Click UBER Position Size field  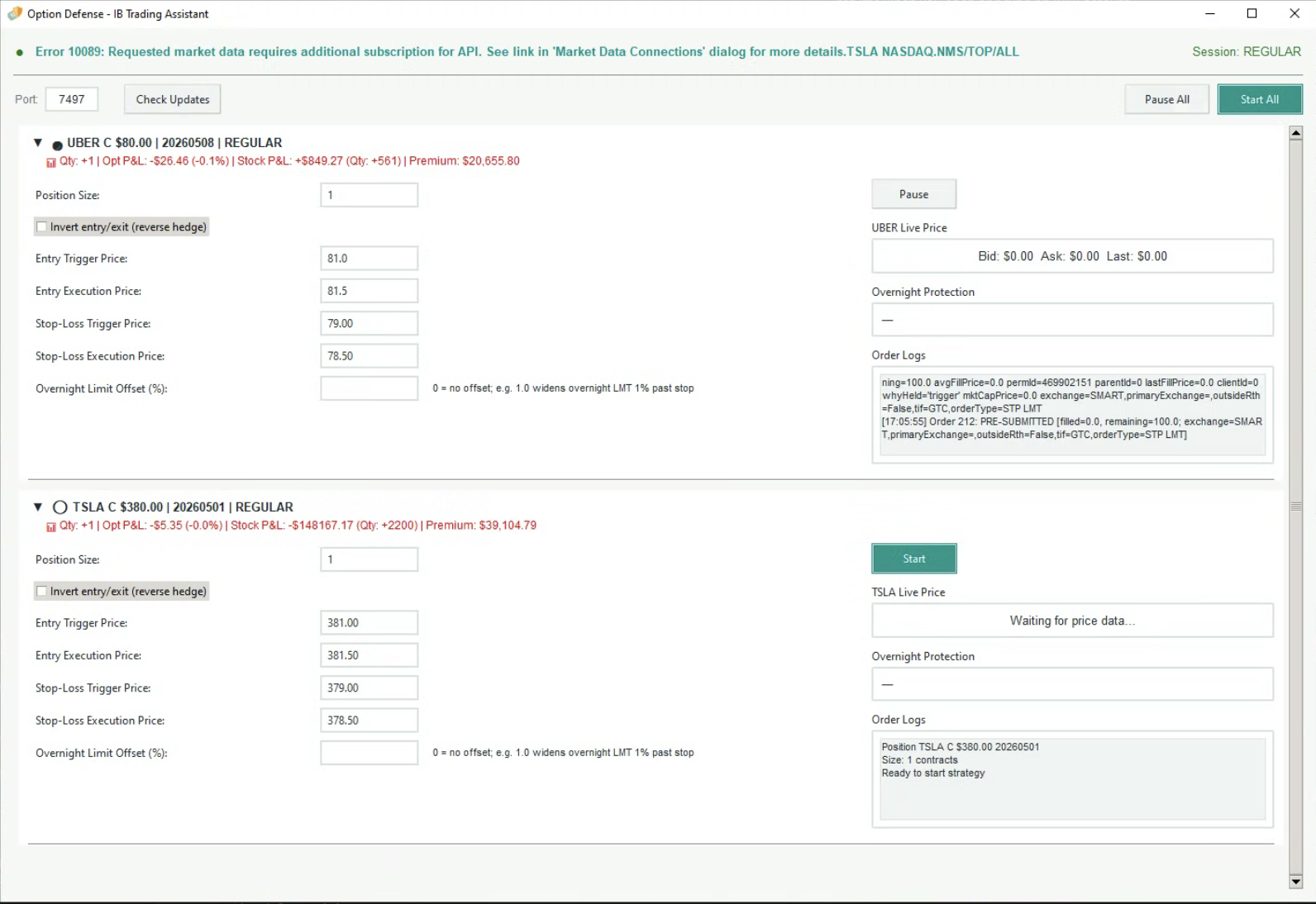point(369,195)
